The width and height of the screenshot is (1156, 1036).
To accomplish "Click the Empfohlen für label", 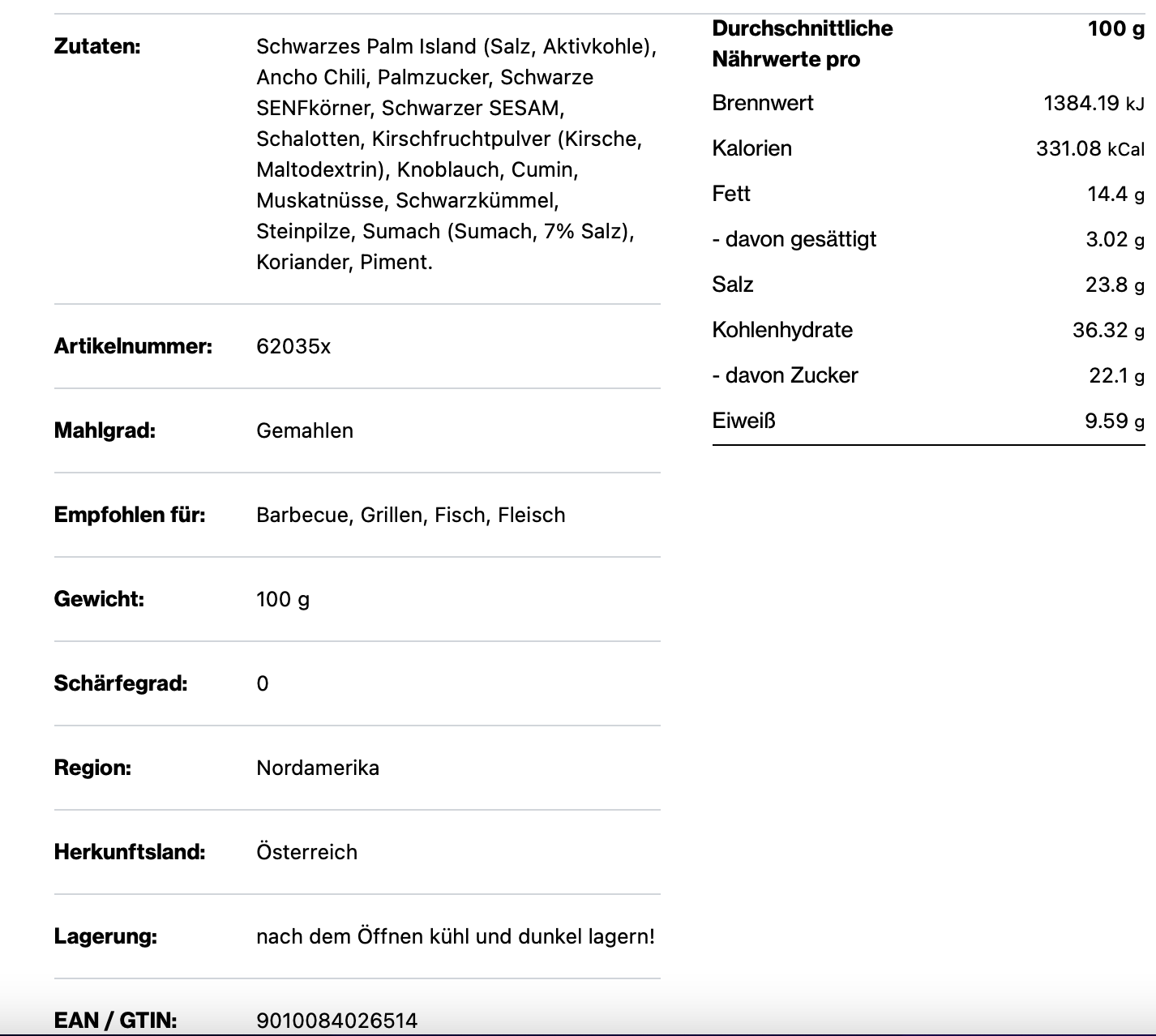I will pyautogui.click(x=130, y=516).
